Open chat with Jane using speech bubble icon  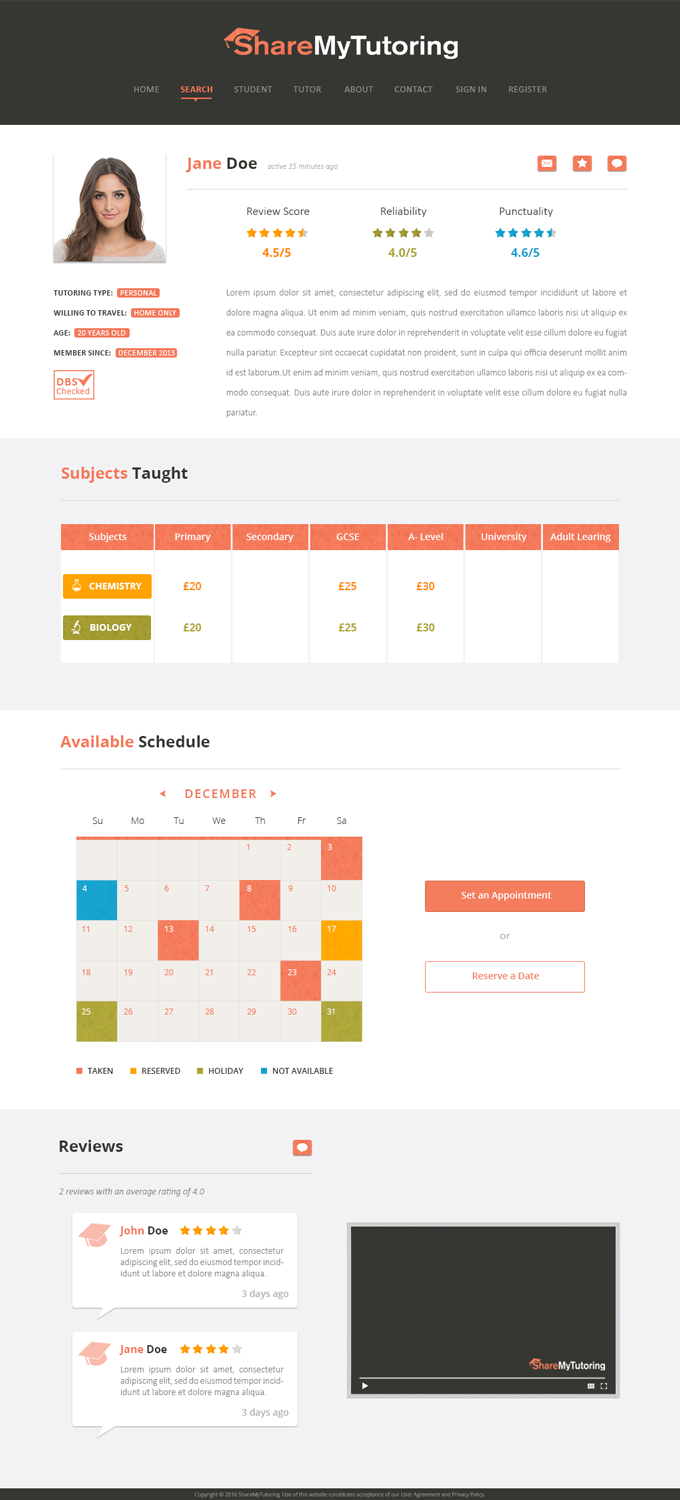tap(617, 163)
